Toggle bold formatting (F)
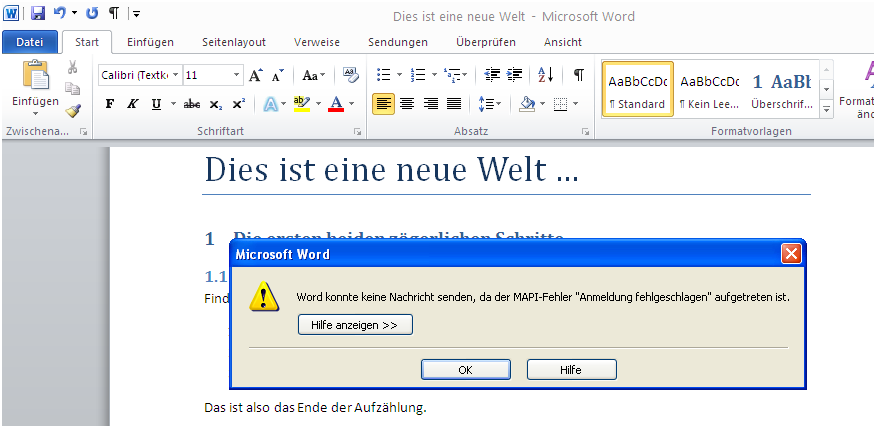Screen dimensions: 874x426 (110, 104)
